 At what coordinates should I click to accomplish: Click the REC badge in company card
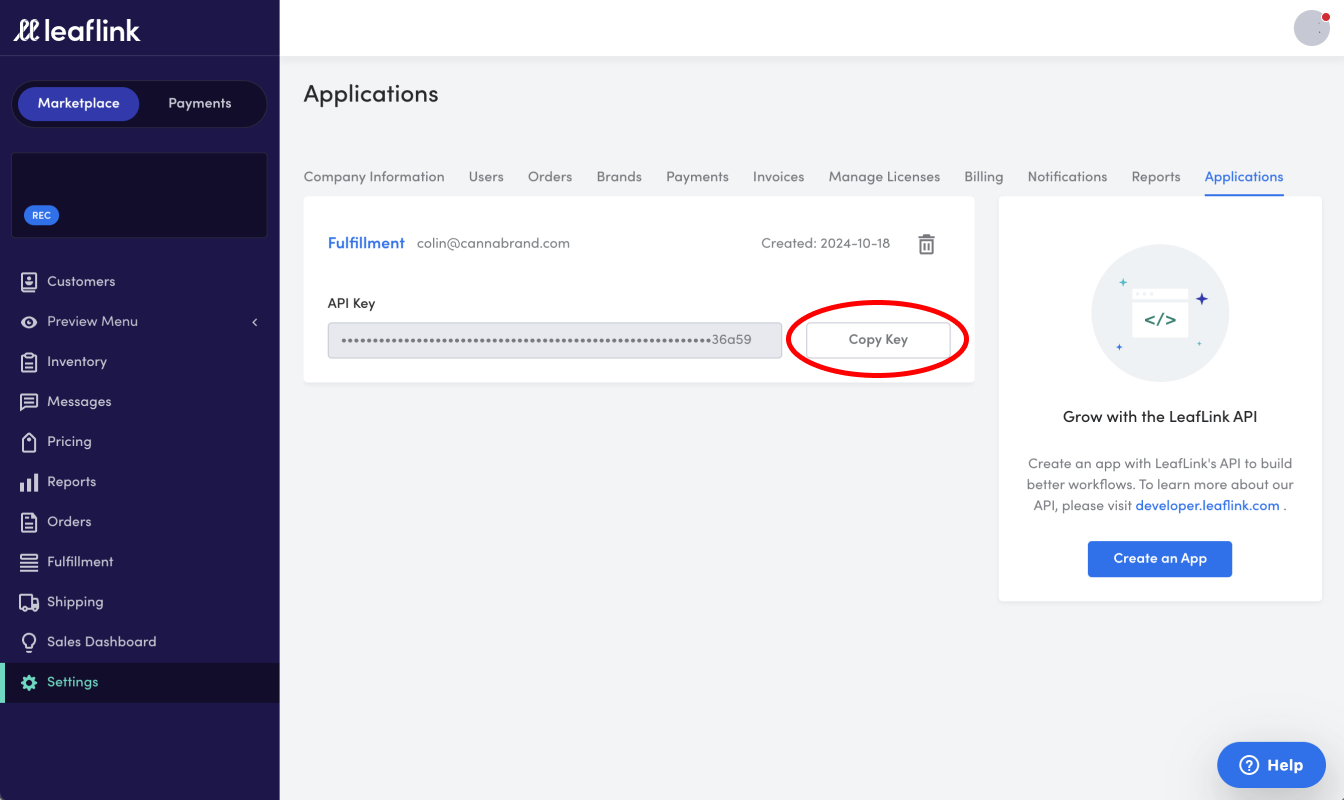[41, 215]
